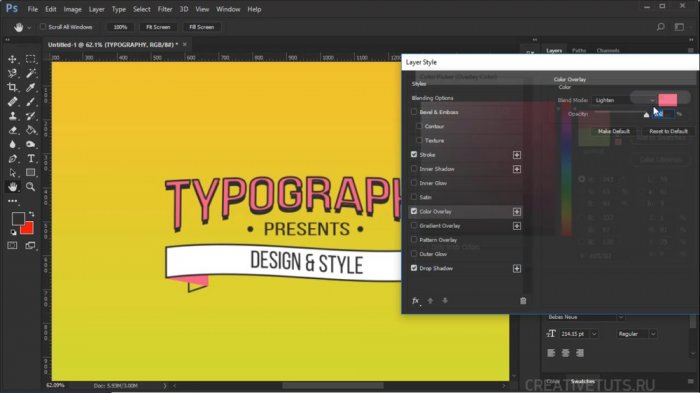
Task: Select the Dodge tool
Action: coord(30,144)
